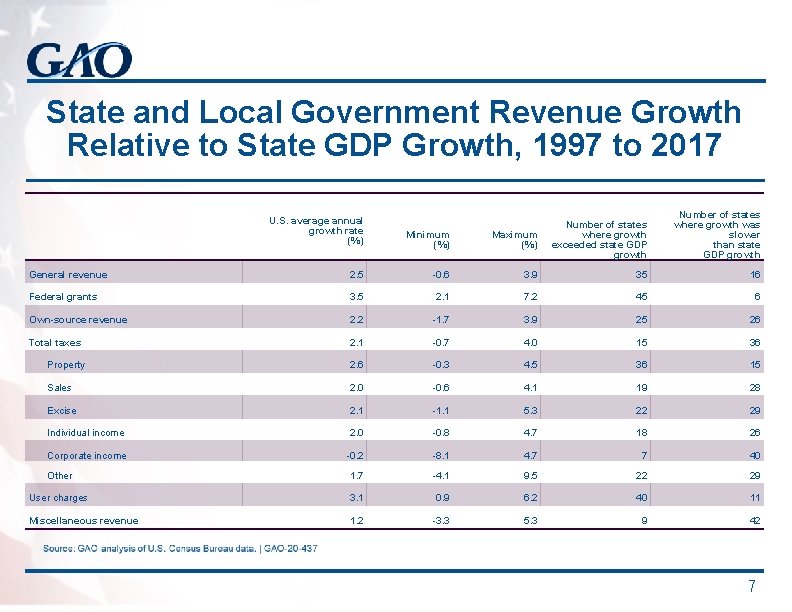This screenshot has height=612, width=792.
Task: Click the User charges maximum value 6.2
Action: tap(530, 498)
